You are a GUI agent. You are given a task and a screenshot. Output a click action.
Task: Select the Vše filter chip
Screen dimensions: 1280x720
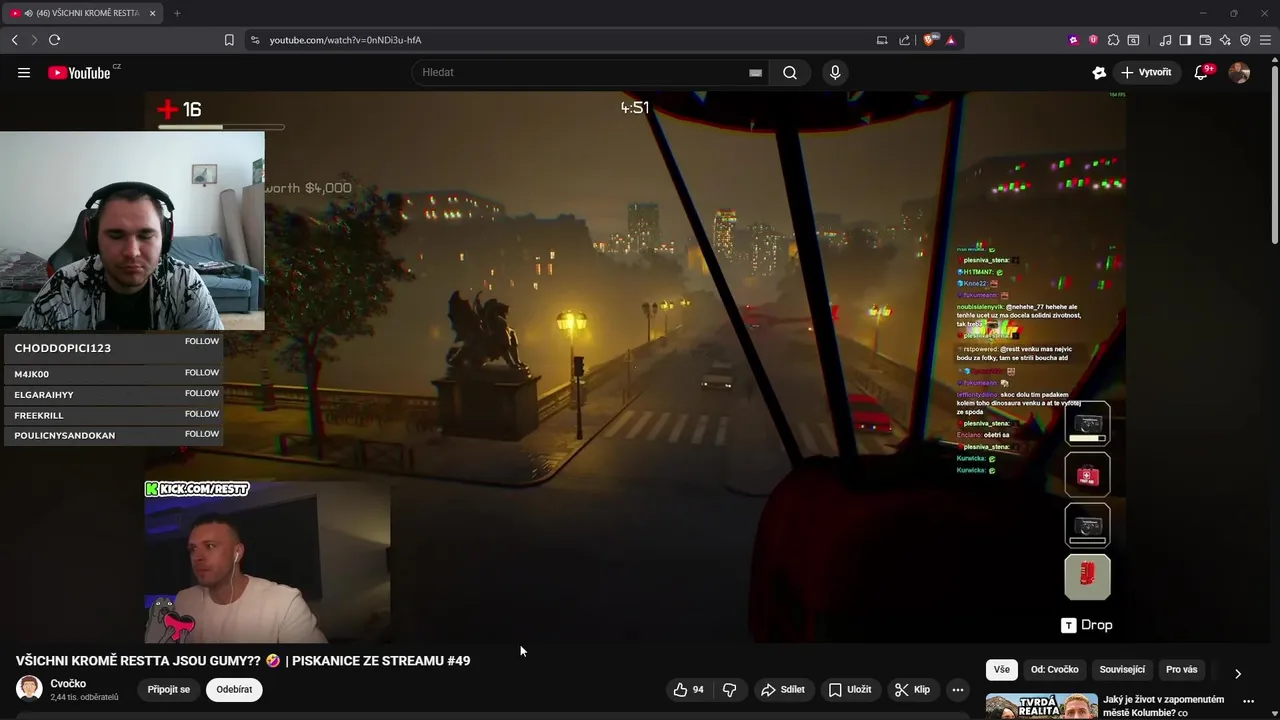[x=1001, y=669]
